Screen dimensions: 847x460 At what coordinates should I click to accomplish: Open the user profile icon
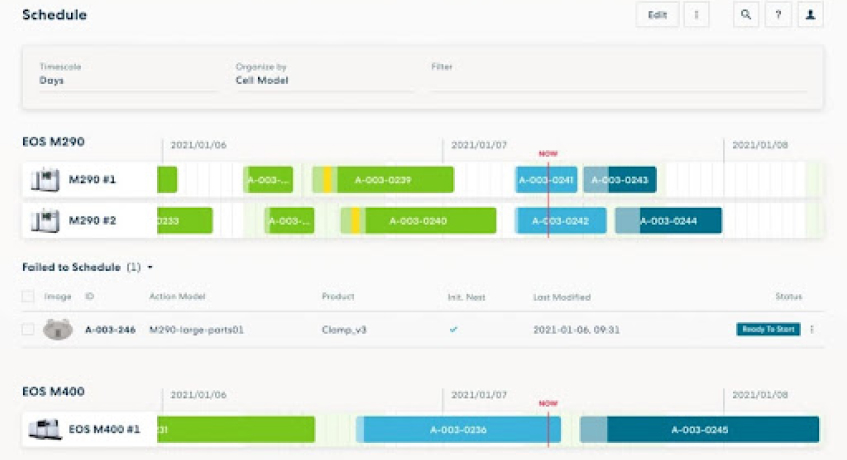click(810, 15)
